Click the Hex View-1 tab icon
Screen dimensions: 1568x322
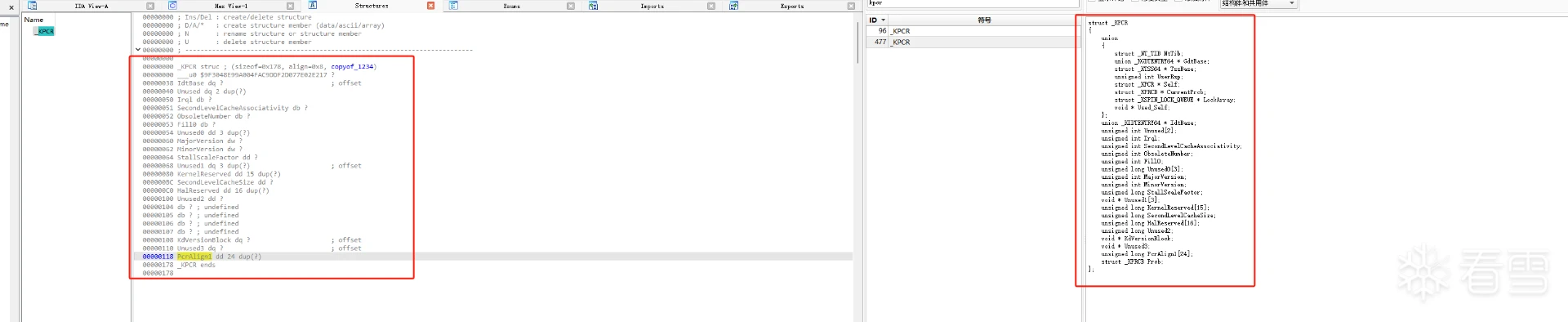172,6
